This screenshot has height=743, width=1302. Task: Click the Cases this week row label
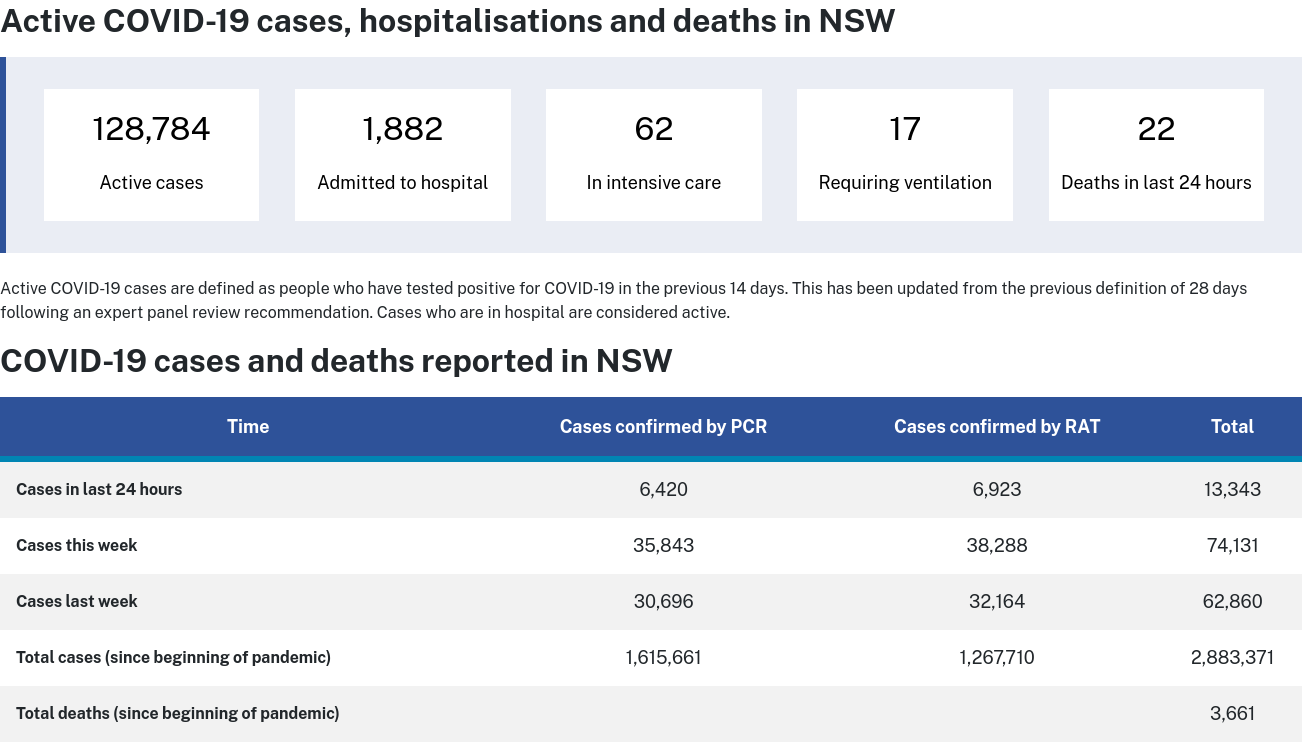click(x=77, y=546)
